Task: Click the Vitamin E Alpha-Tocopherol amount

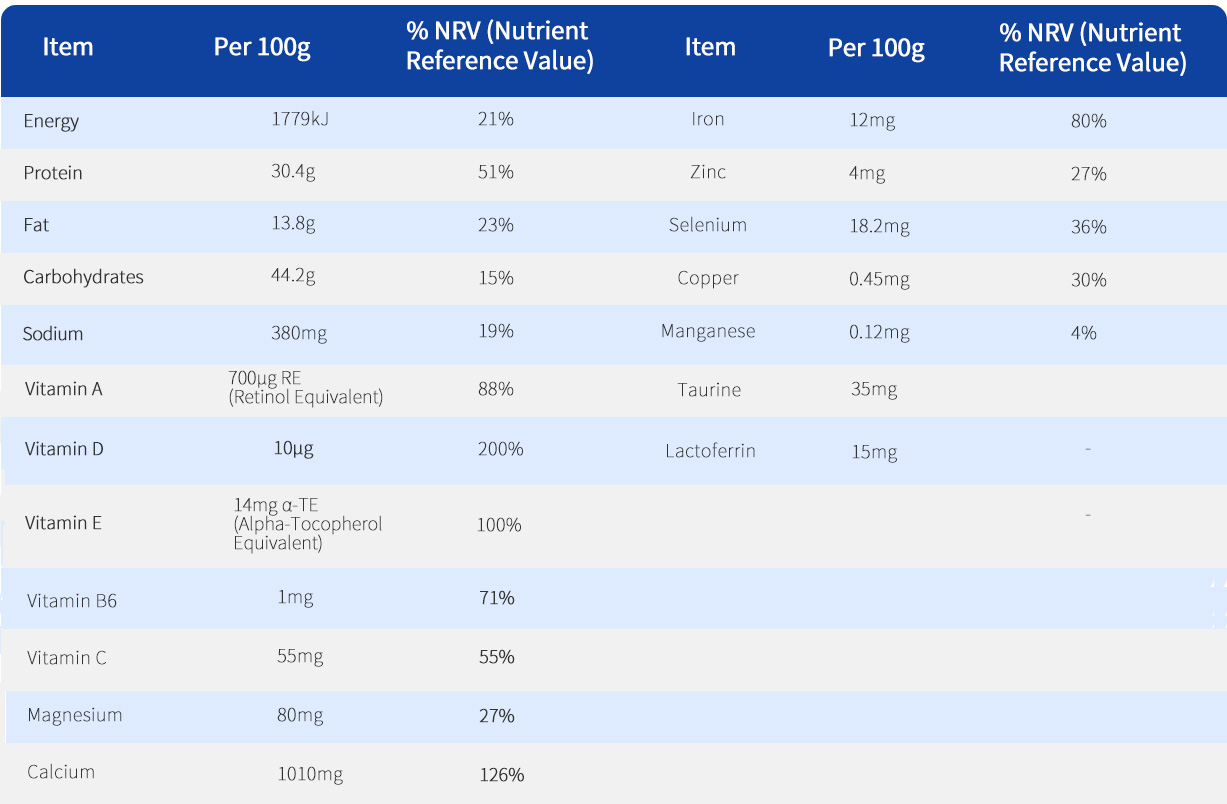Action: click(308, 524)
